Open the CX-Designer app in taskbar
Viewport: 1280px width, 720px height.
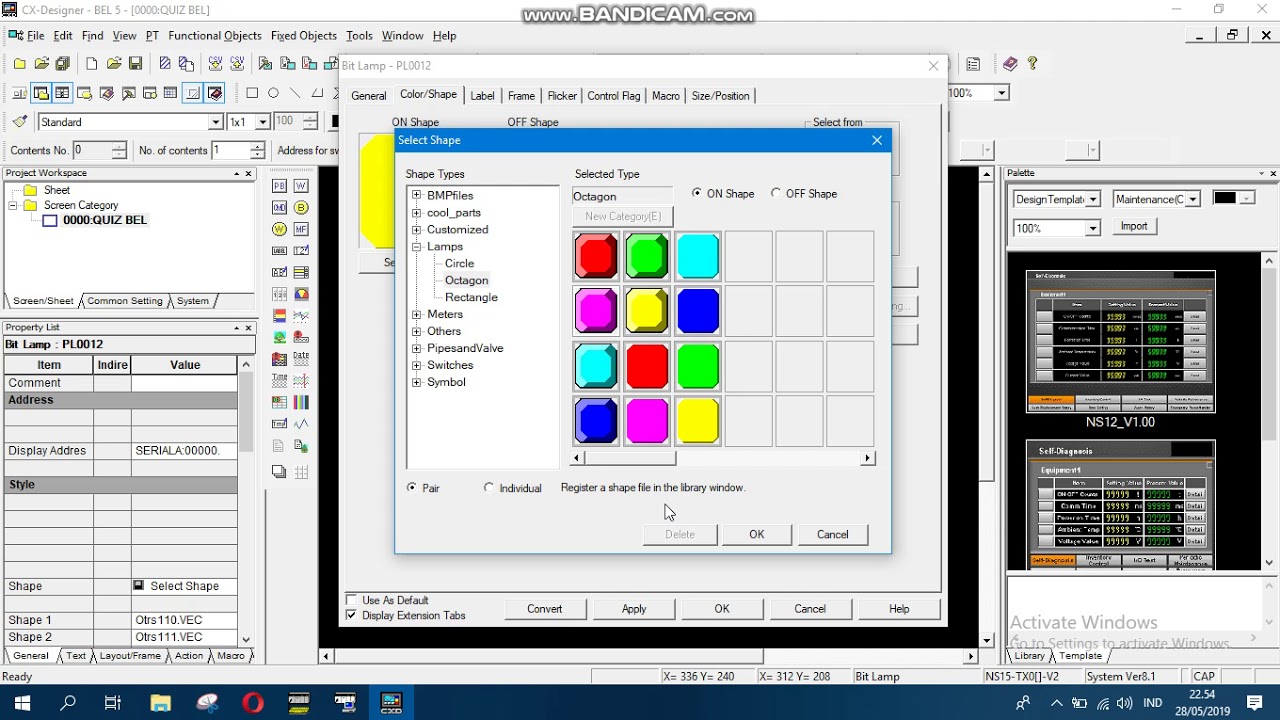coord(391,702)
